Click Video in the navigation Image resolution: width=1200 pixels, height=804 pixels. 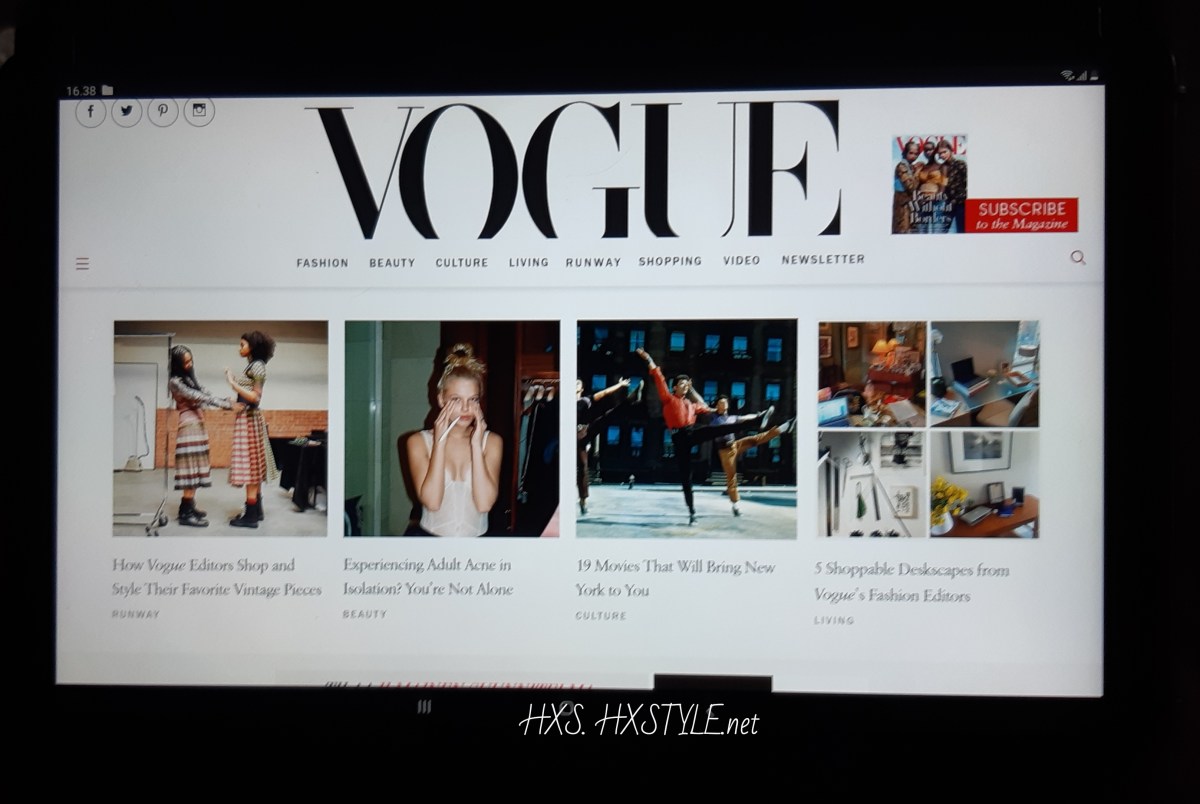[x=741, y=260]
